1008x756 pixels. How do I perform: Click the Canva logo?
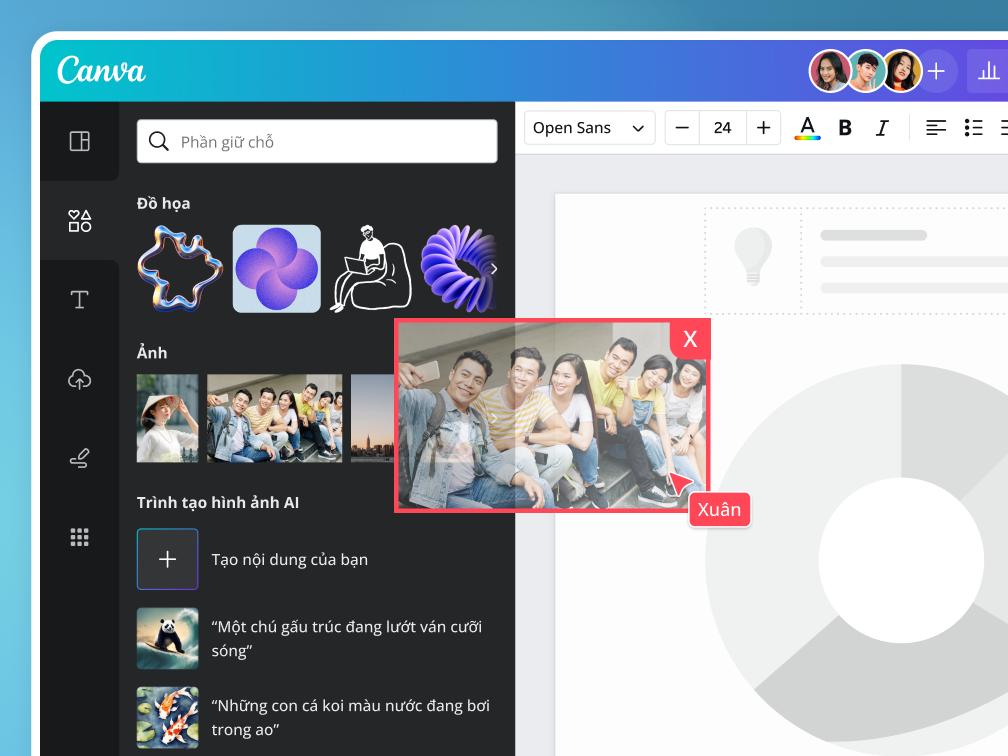click(101, 69)
